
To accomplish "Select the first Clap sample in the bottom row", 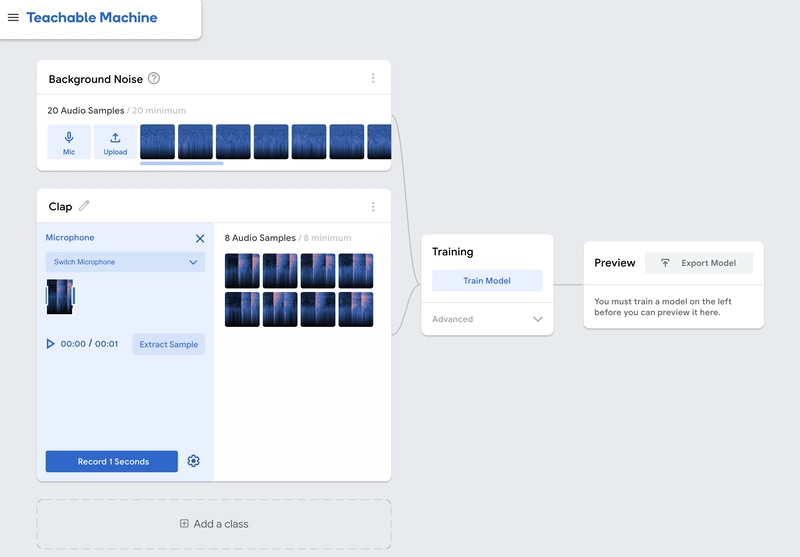I will point(242,309).
